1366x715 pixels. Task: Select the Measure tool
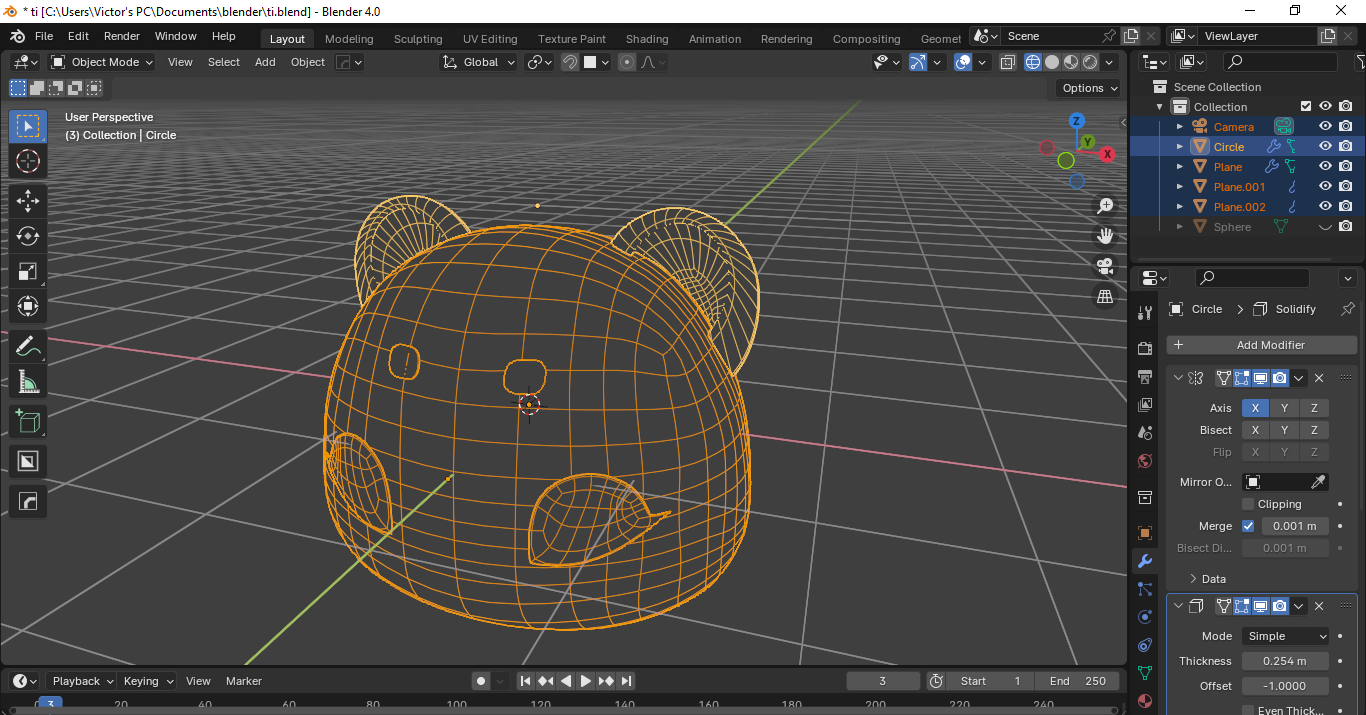(x=28, y=382)
